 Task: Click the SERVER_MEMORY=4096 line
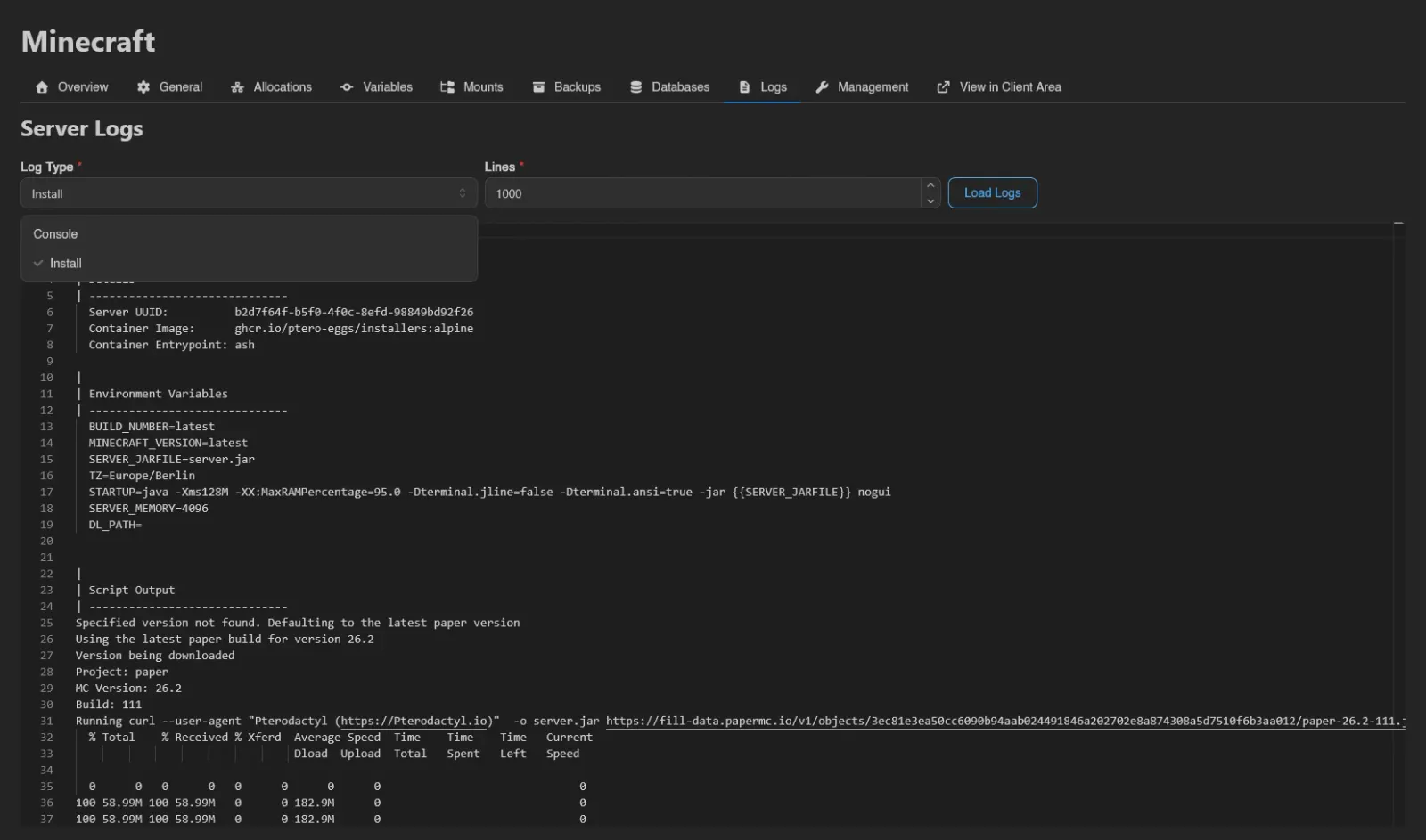148,509
